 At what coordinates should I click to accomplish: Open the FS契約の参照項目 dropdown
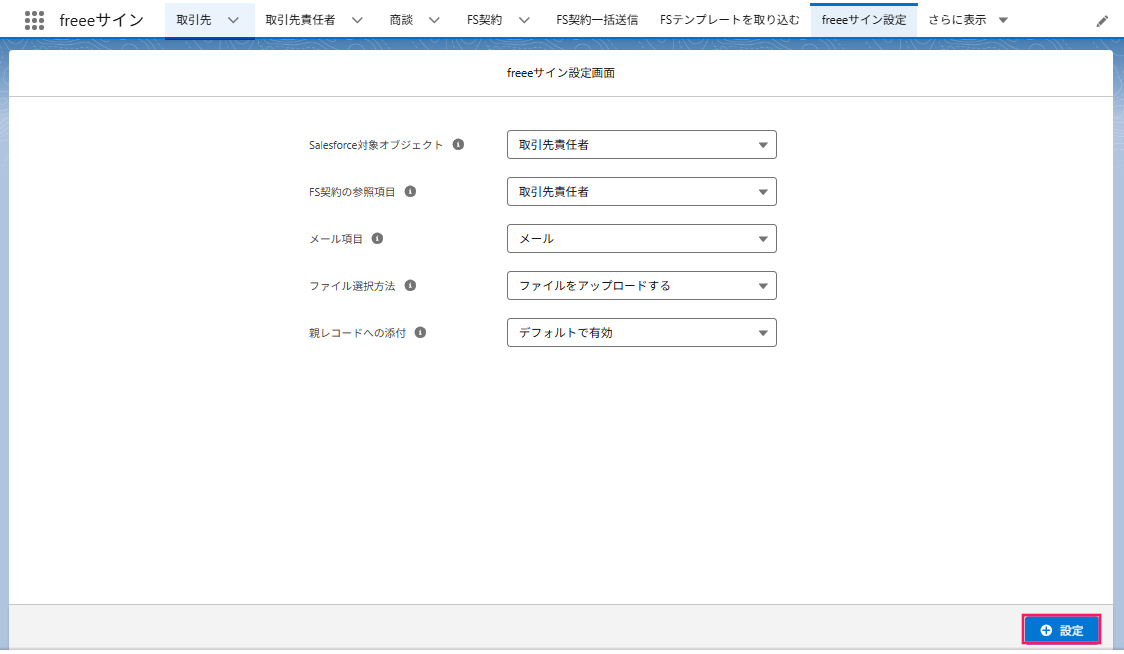point(642,191)
